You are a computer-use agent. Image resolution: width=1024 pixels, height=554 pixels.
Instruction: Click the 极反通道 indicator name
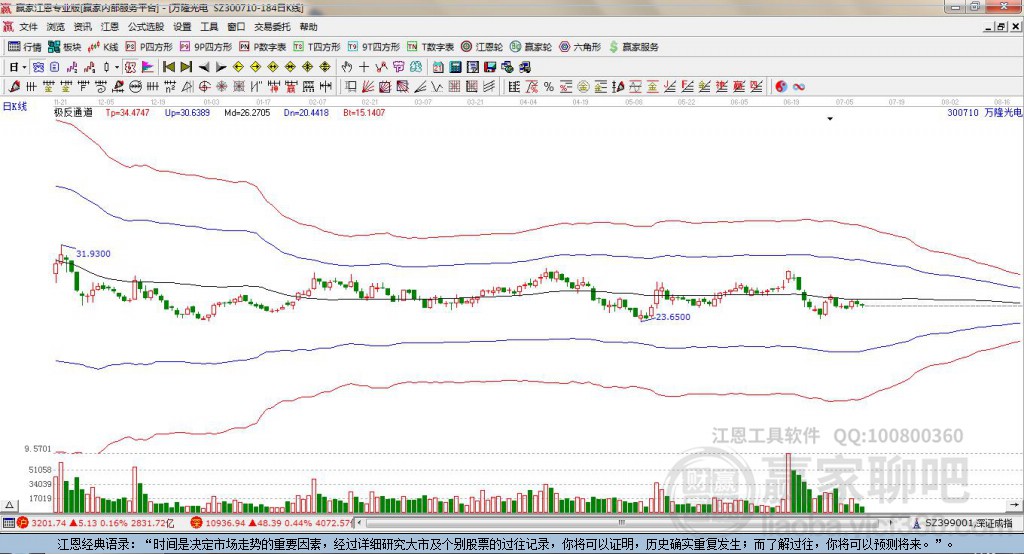(x=73, y=112)
